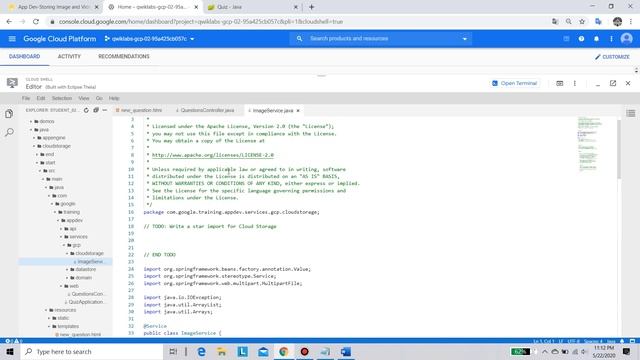The height and width of the screenshot is (360, 640).
Task: Open File Explorer from taskbar
Action: 222,351
